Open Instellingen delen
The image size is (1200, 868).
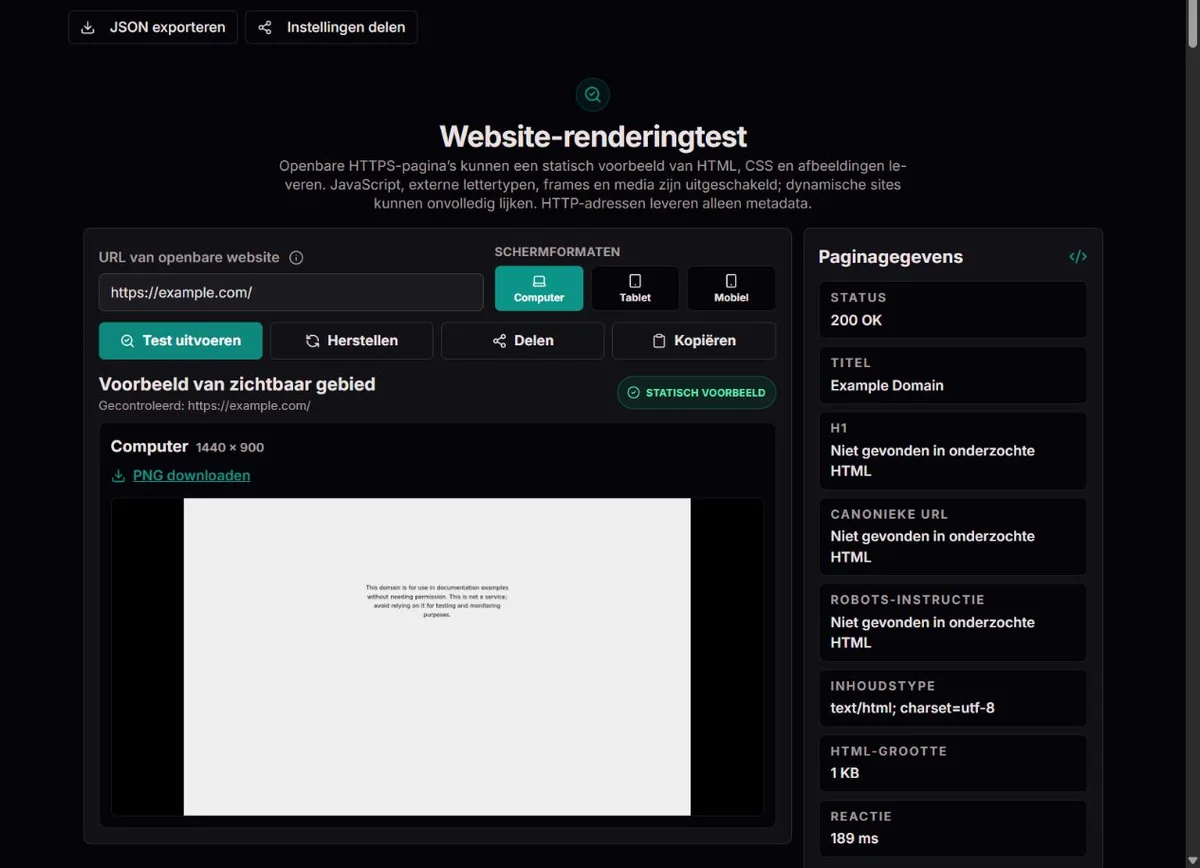(x=331, y=27)
